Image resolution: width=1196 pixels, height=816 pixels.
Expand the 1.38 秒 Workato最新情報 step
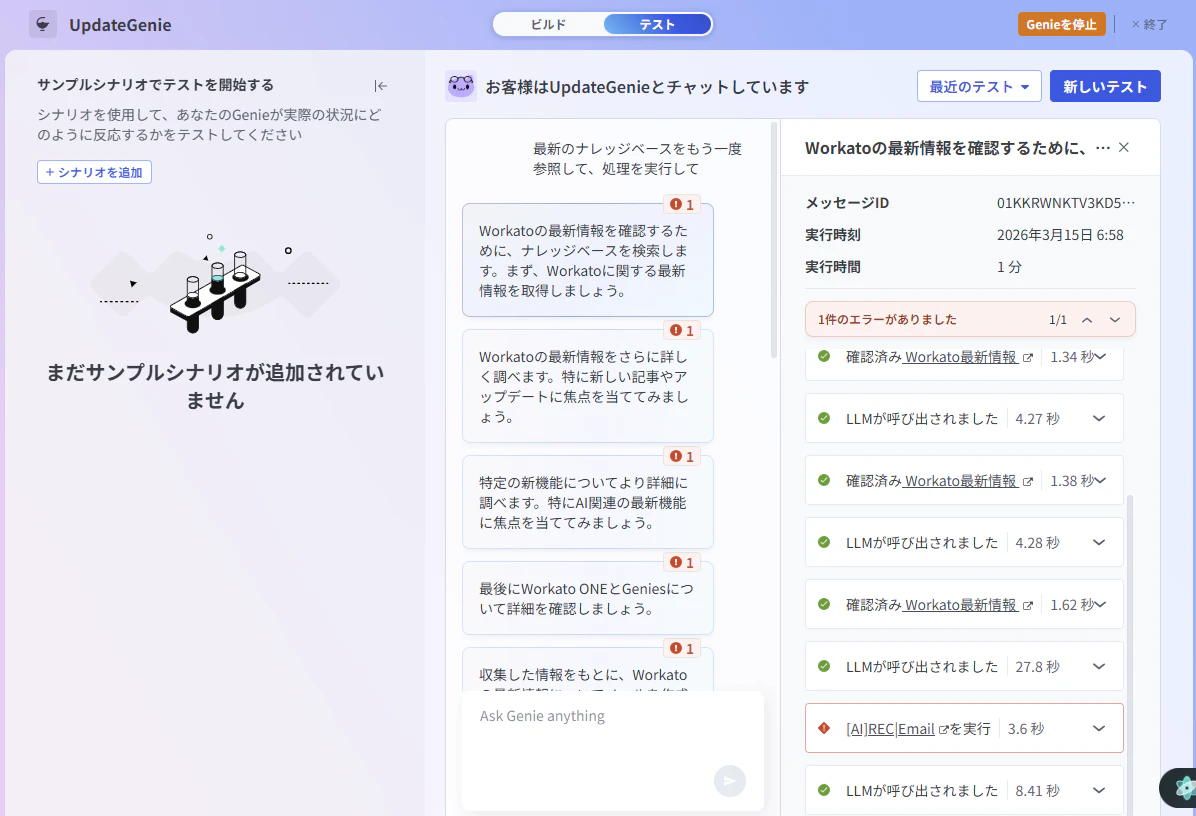(1100, 480)
